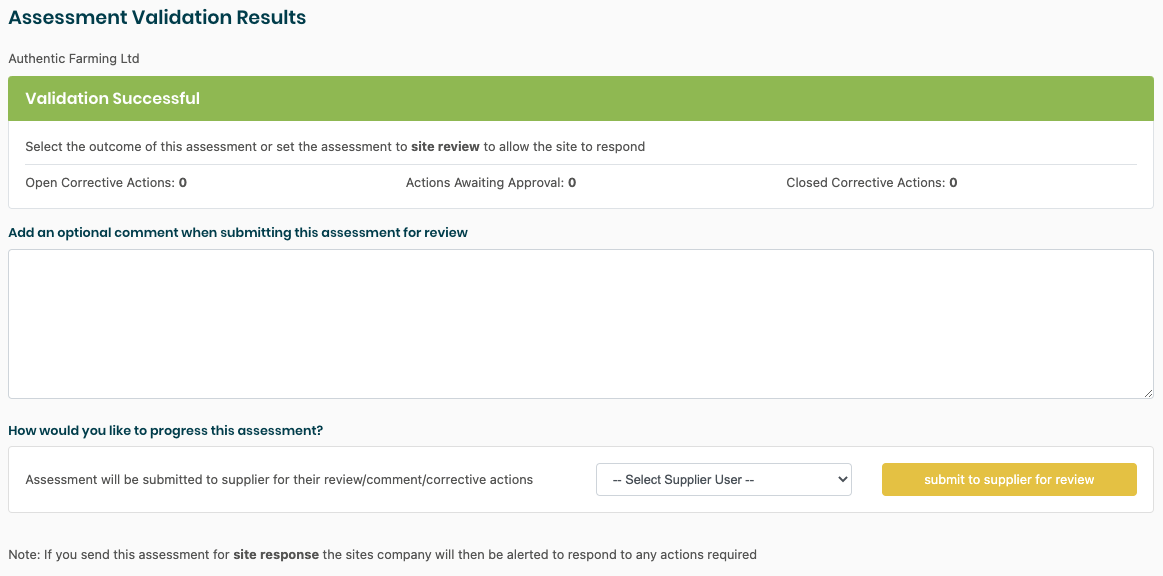This screenshot has width=1163, height=576.
Task: Click the Closed Corrective Actions label
Action: point(866,183)
